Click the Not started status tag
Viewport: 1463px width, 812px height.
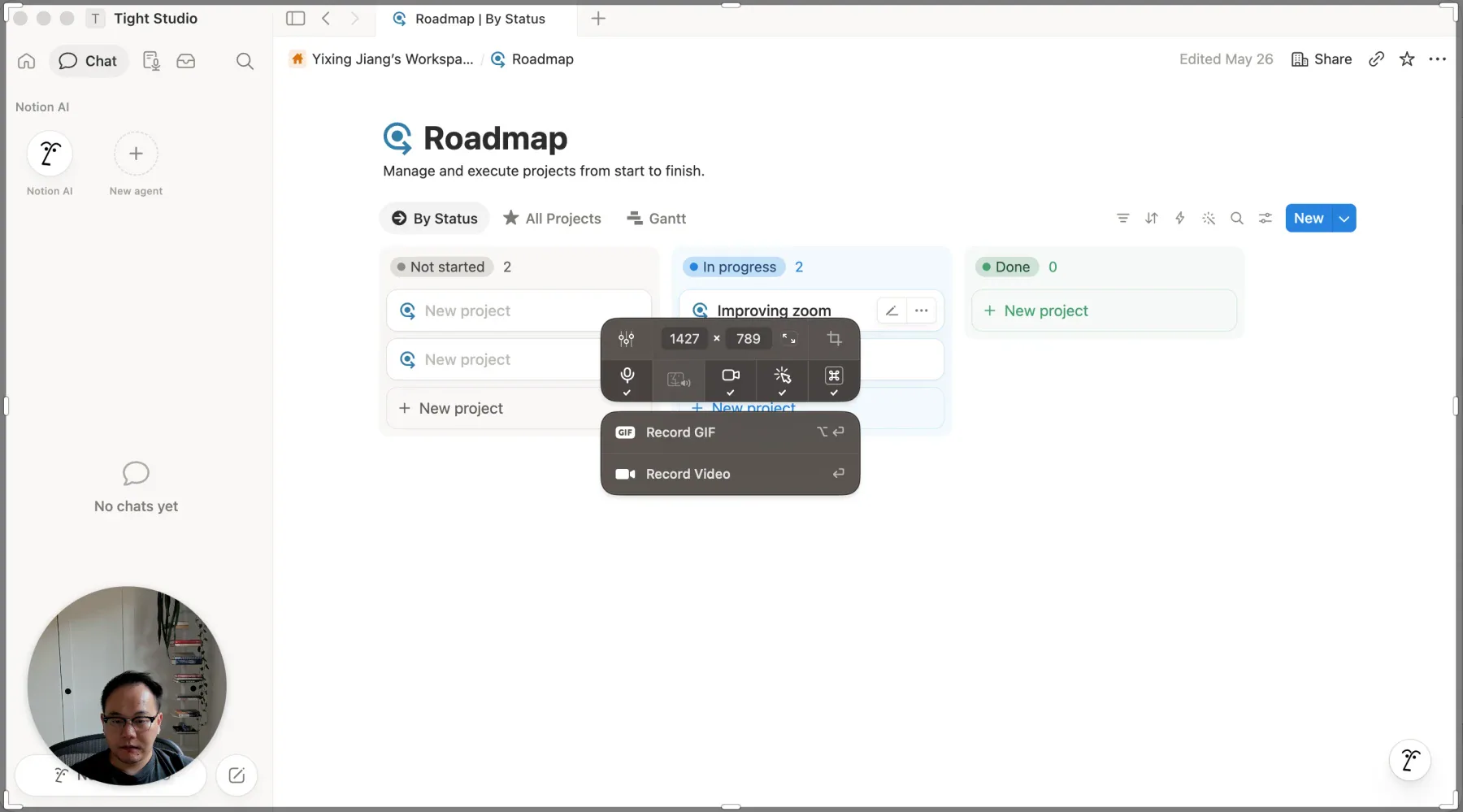point(442,267)
